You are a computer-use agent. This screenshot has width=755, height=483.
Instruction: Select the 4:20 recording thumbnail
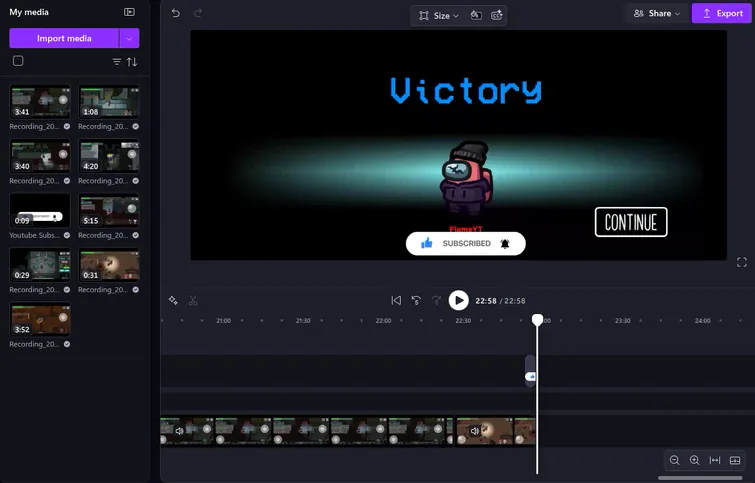pos(109,157)
